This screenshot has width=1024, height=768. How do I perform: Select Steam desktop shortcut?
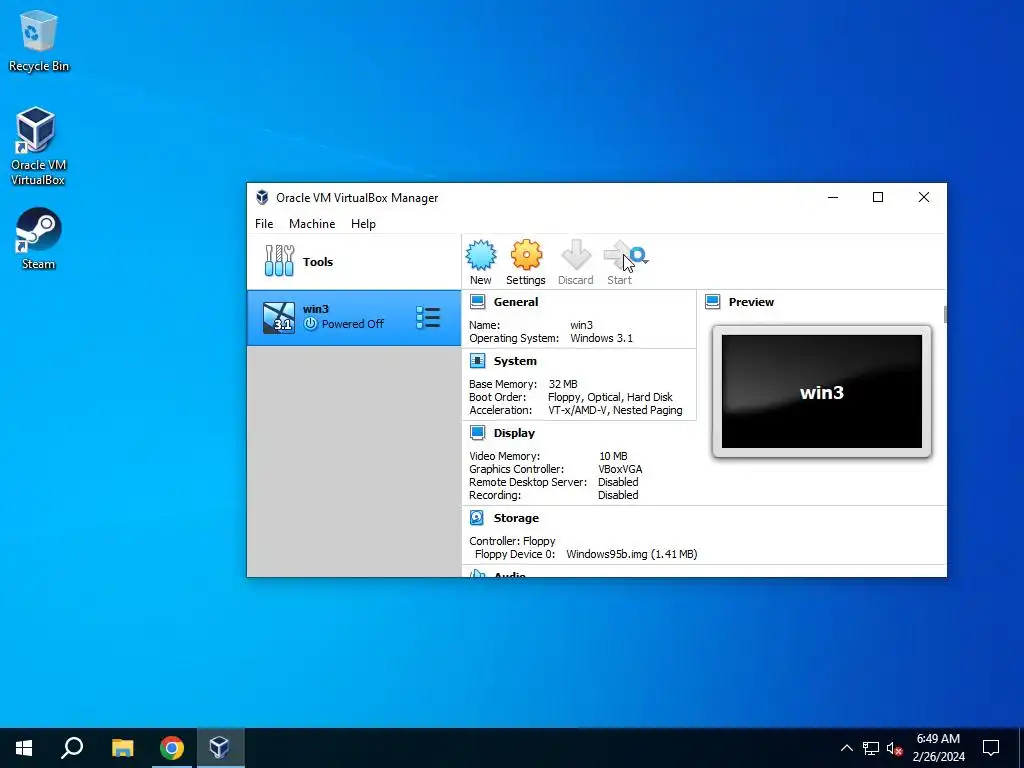[x=38, y=238]
